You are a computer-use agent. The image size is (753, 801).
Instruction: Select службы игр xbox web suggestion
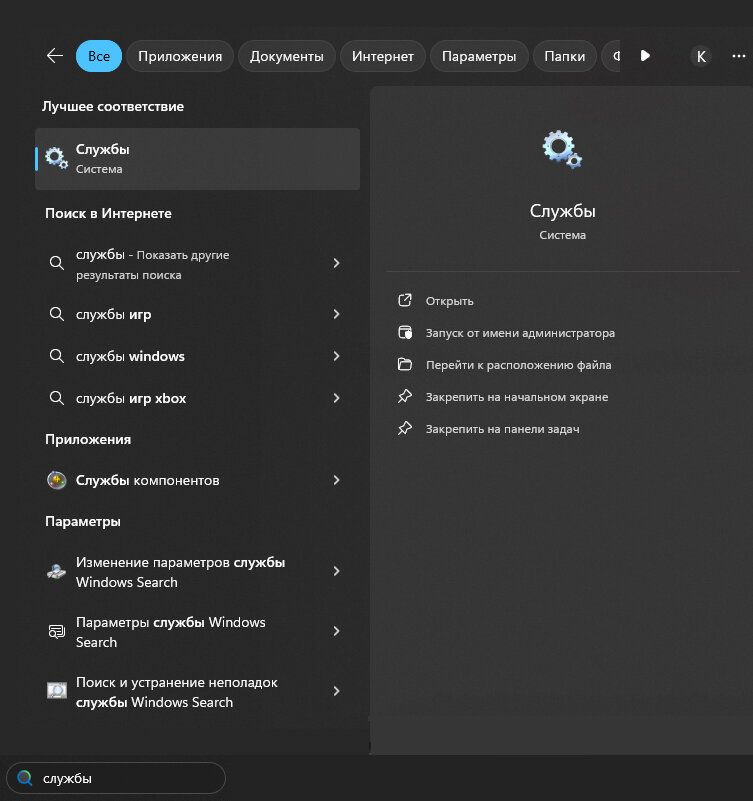click(197, 398)
